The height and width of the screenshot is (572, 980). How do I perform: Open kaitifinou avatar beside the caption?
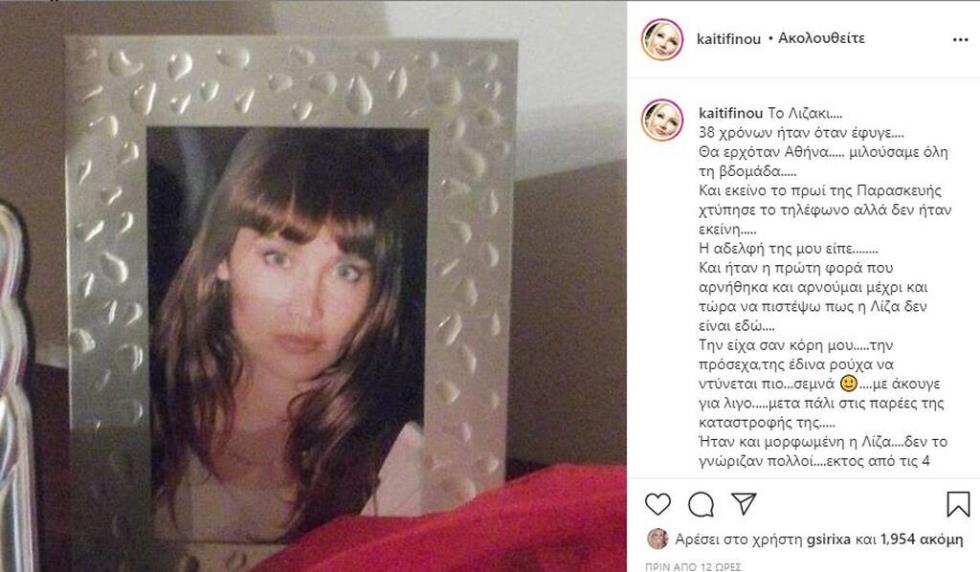[x=662, y=119]
